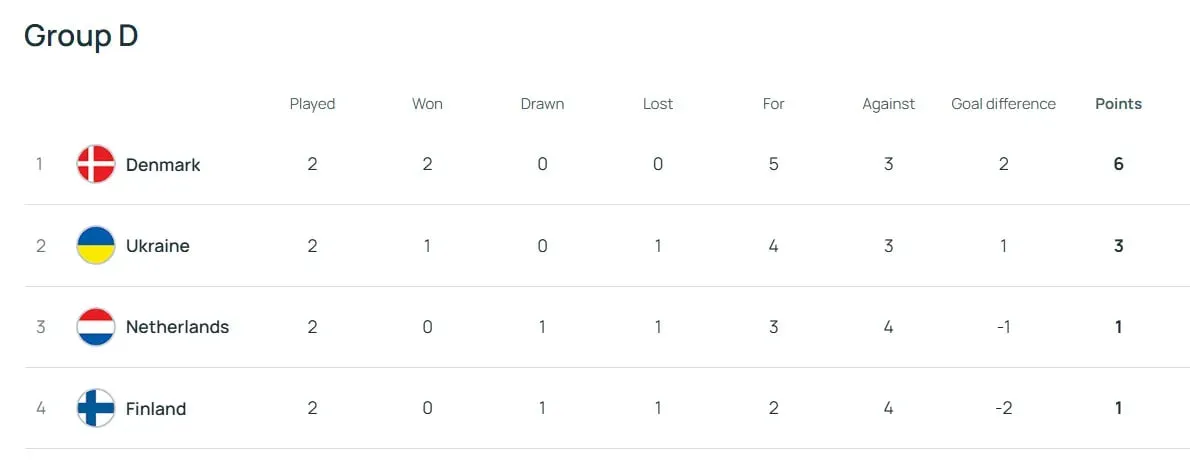Click the Won column header
Image resolution: width=1190 pixels, height=465 pixels.
coord(427,104)
